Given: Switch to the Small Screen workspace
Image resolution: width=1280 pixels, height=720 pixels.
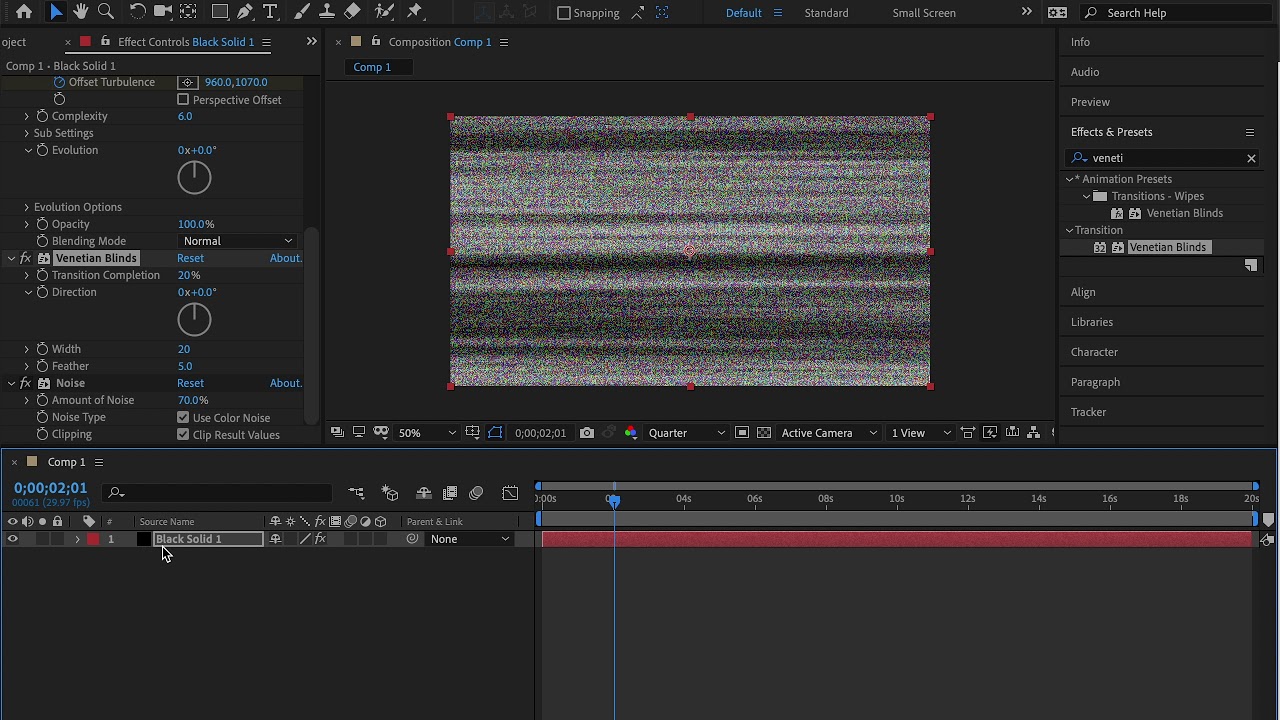Looking at the screenshot, I should pos(924,13).
